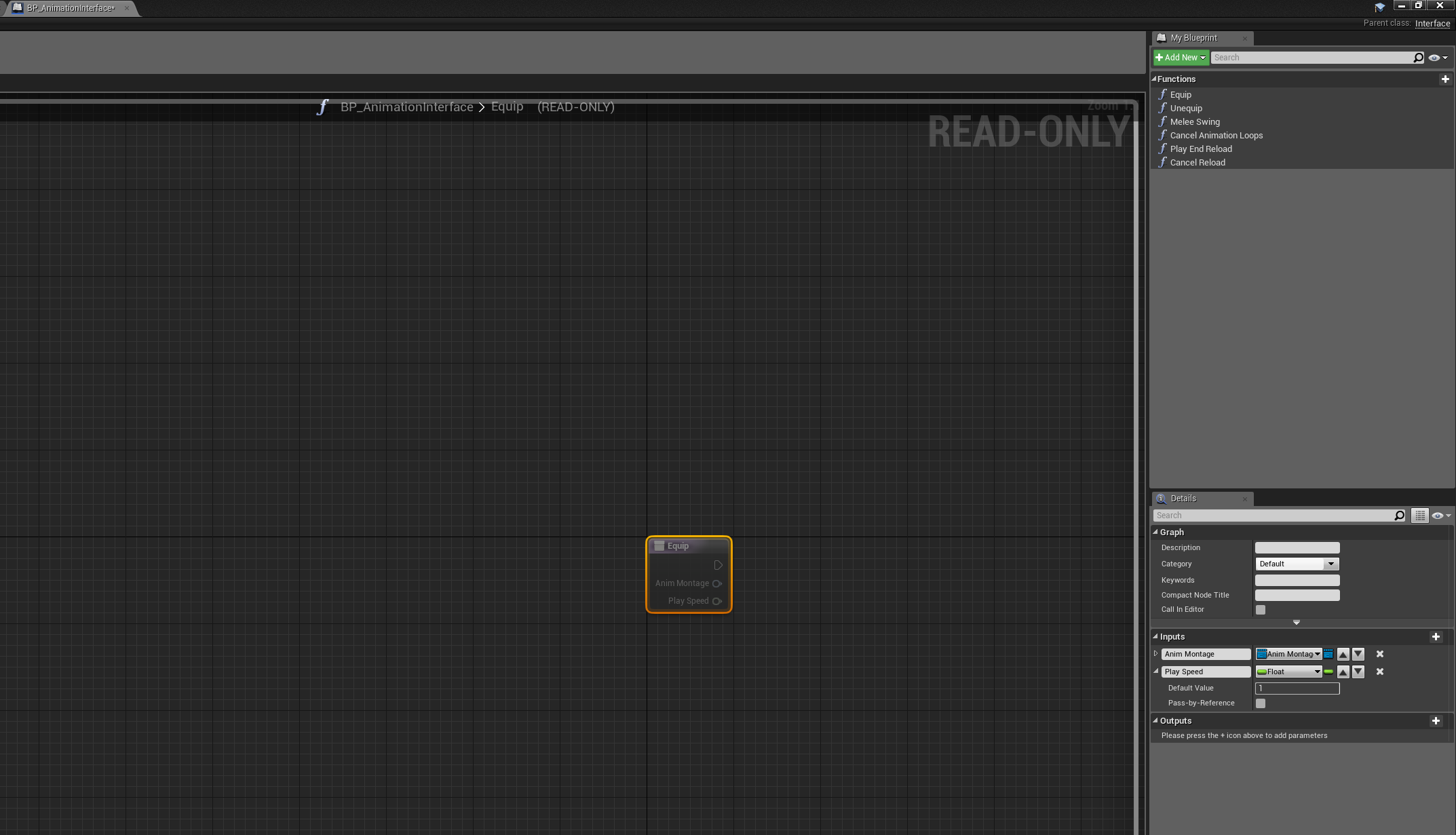Remove the Play Speed input parameter

1379,672
